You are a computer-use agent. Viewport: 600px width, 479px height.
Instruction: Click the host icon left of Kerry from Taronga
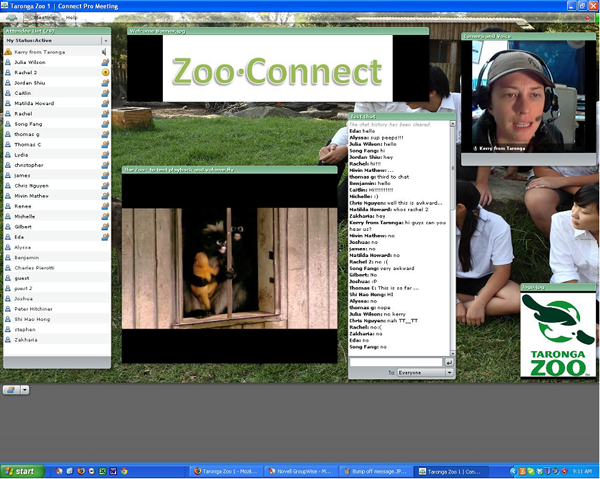pyautogui.click(x=8, y=52)
